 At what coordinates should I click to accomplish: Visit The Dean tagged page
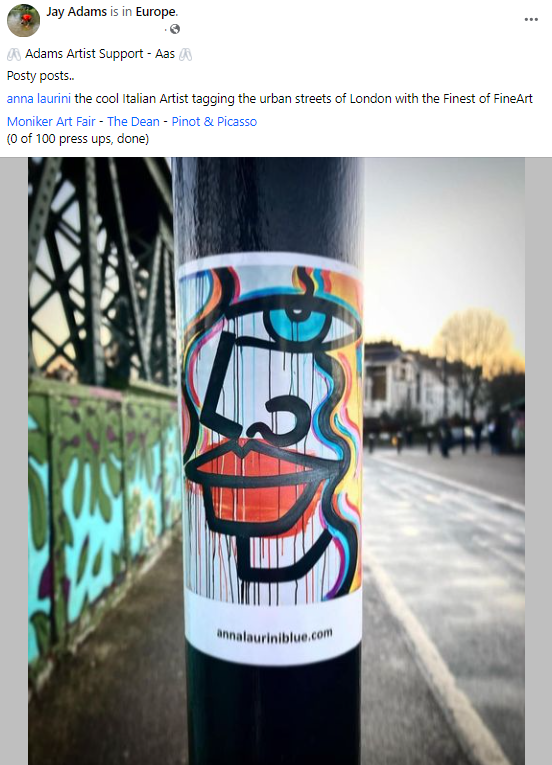coord(133,121)
